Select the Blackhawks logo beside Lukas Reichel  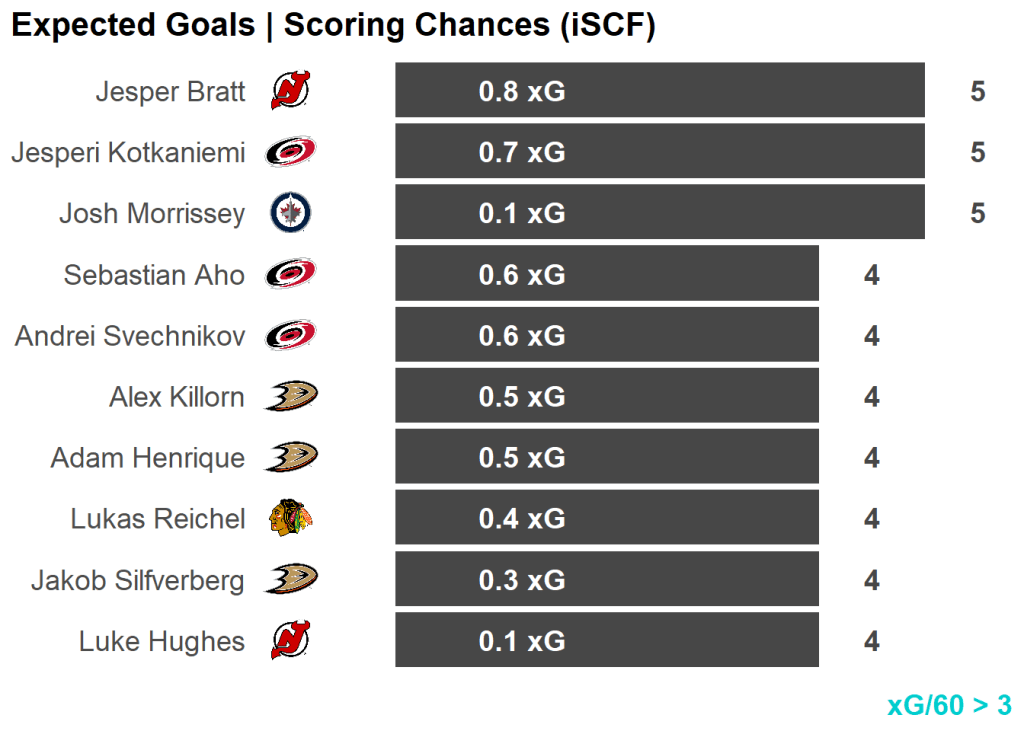tap(290, 519)
